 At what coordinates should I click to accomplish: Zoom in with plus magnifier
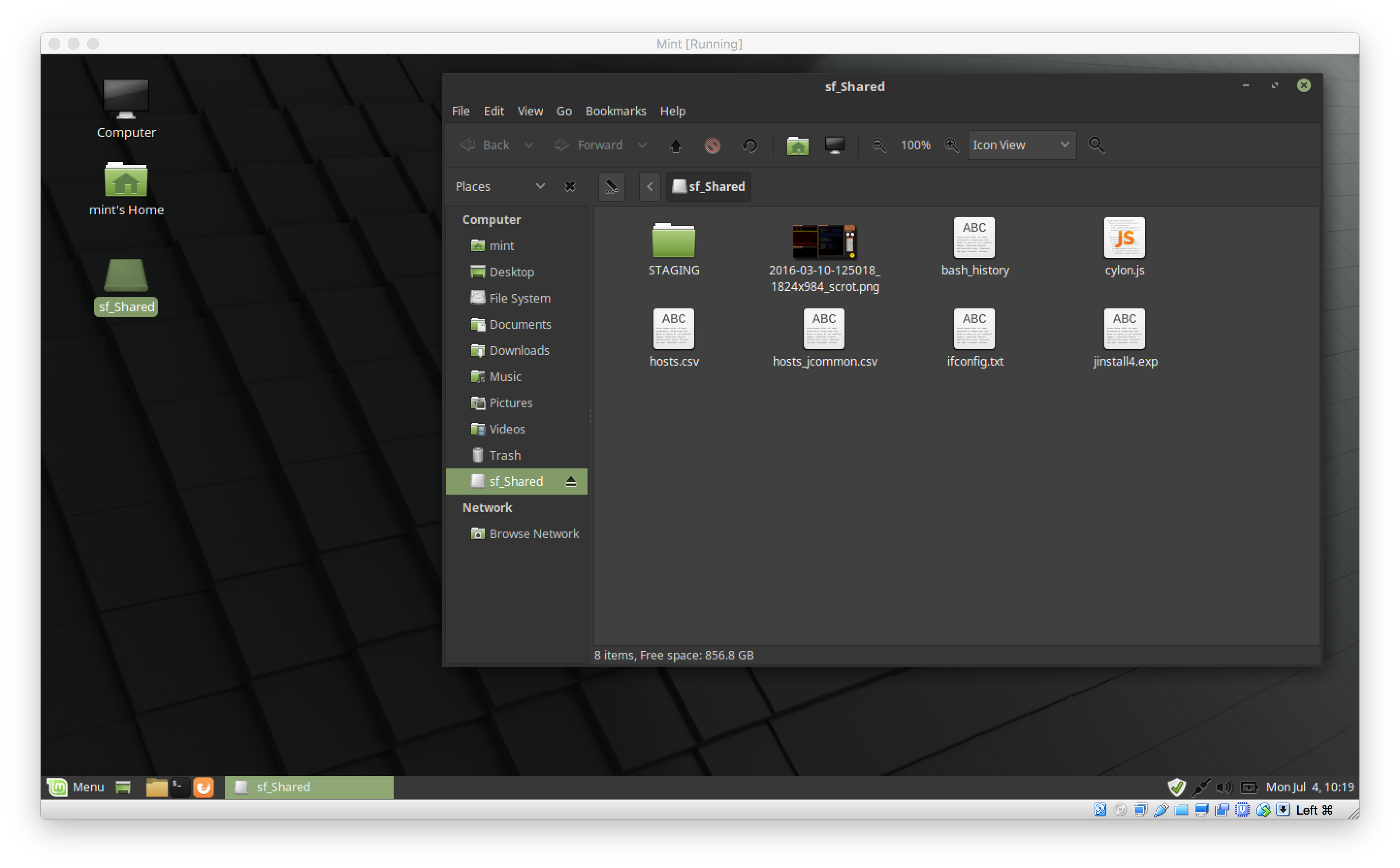coord(951,145)
